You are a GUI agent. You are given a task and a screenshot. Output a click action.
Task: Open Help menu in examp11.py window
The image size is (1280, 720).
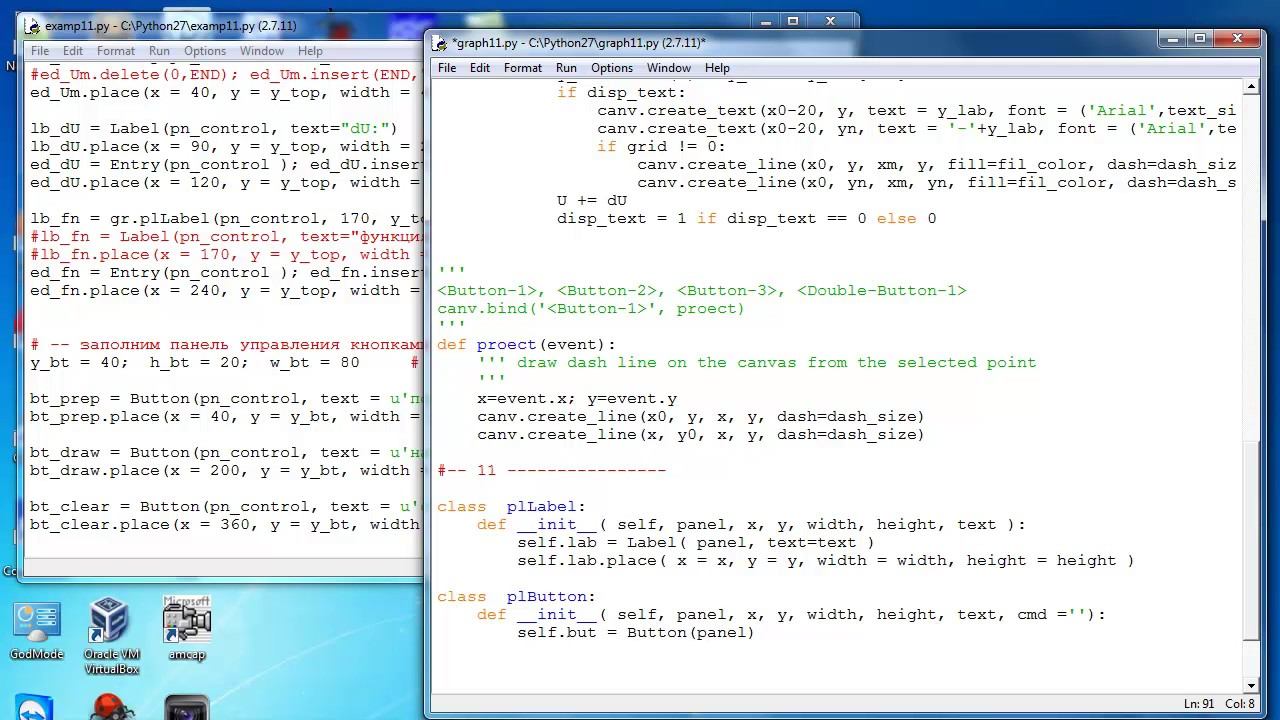310,51
